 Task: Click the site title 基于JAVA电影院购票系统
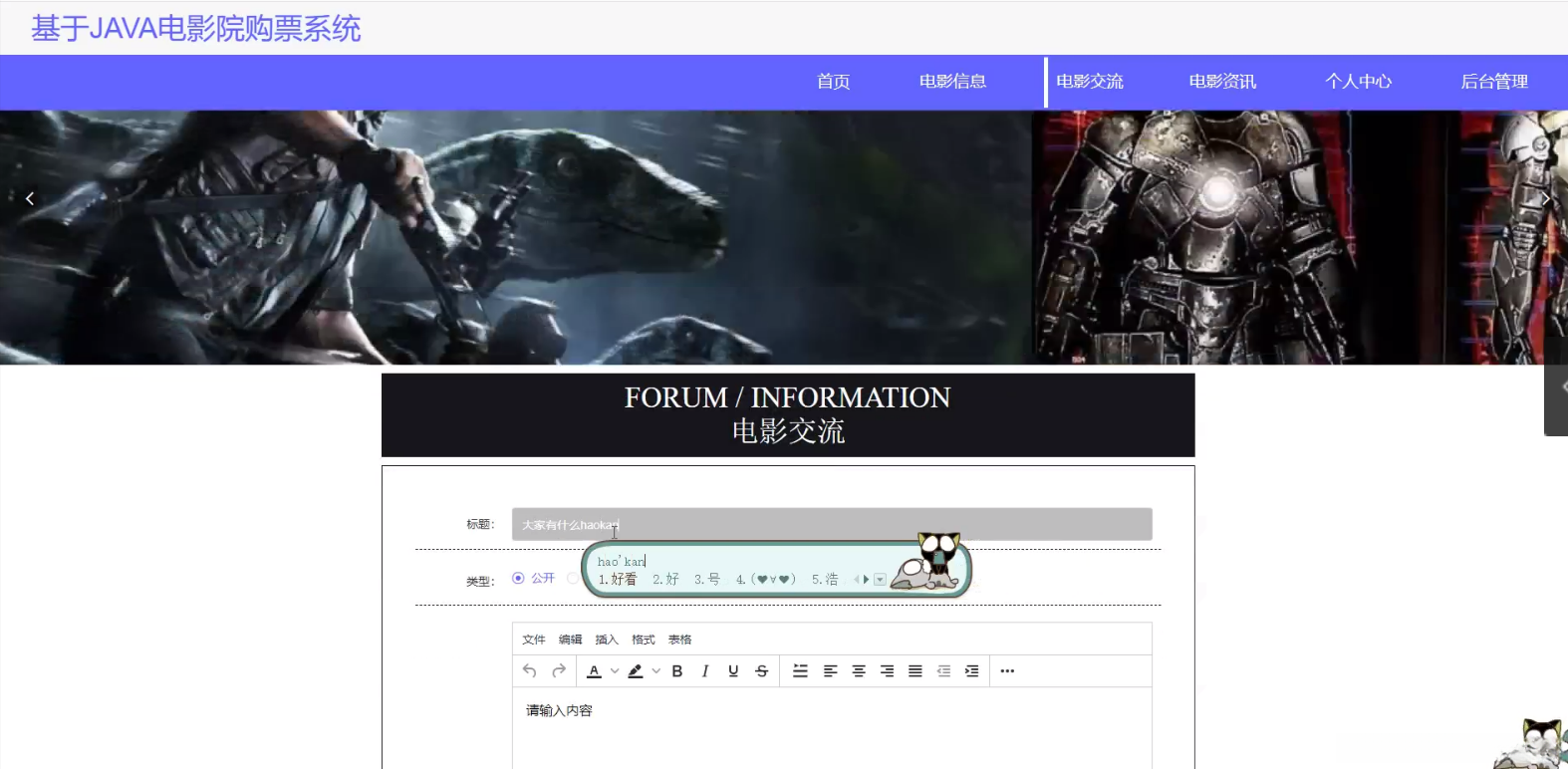pyautogui.click(x=196, y=28)
